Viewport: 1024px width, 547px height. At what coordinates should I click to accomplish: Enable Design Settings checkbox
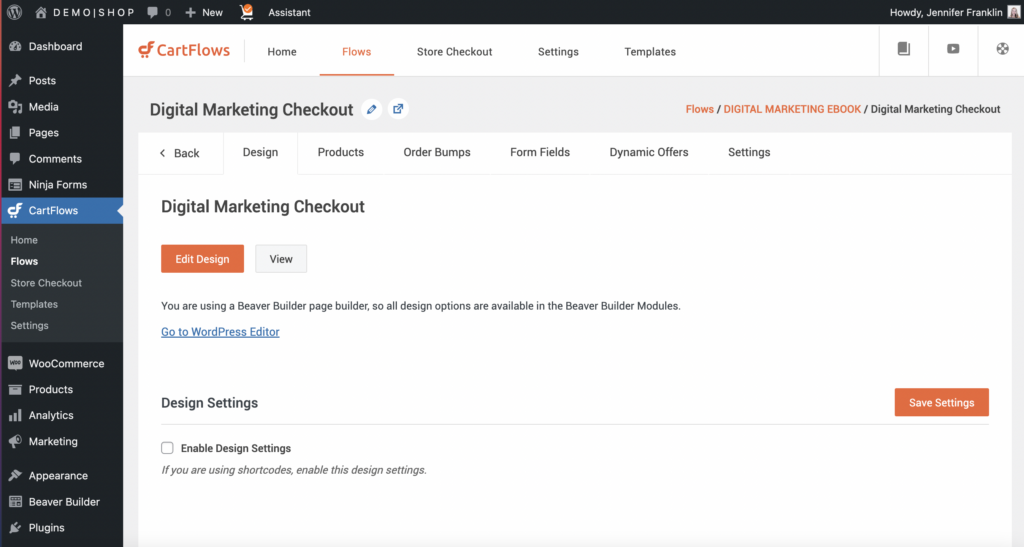coord(167,448)
